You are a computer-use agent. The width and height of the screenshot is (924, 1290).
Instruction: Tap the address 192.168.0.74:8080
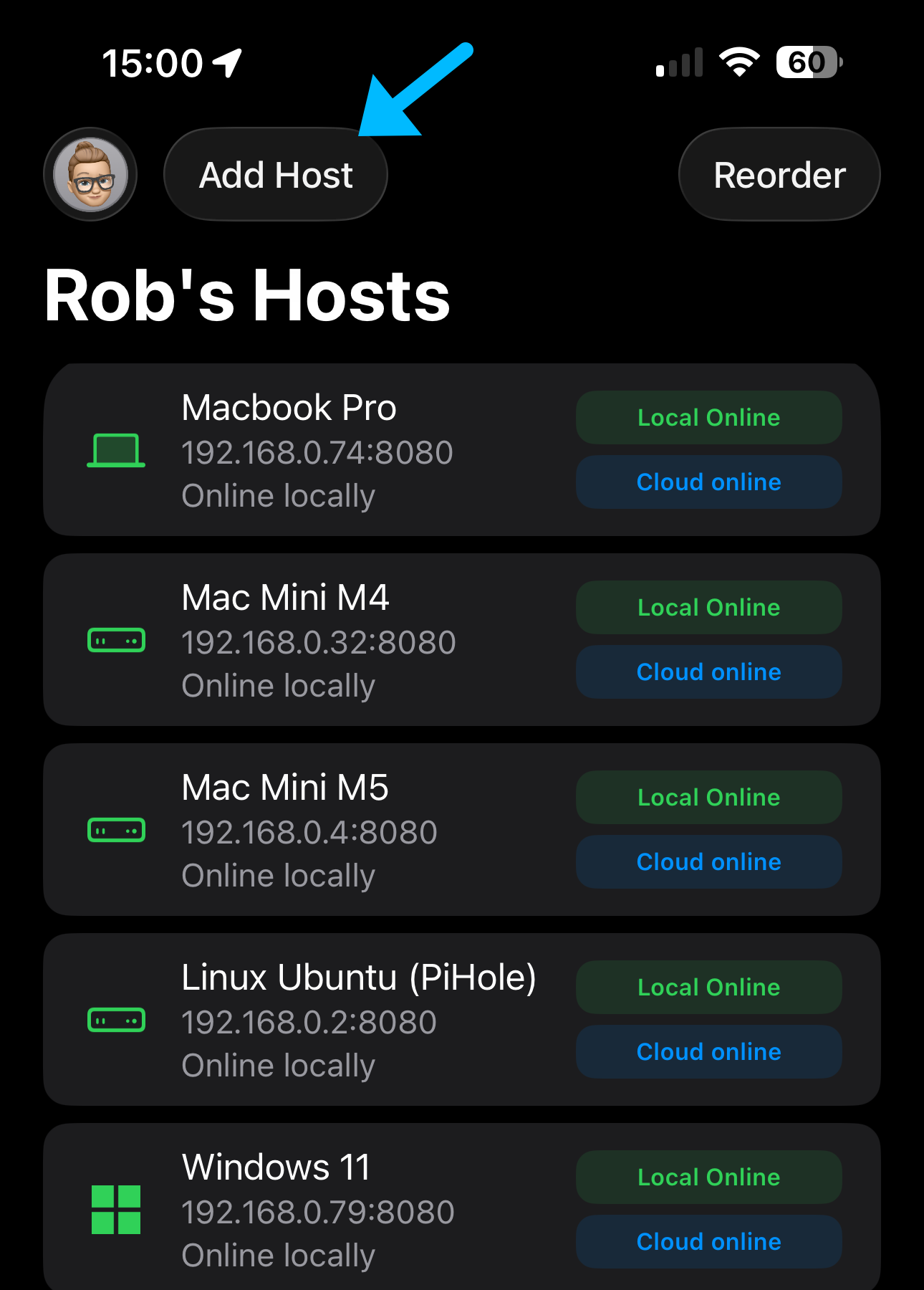click(x=317, y=453)
